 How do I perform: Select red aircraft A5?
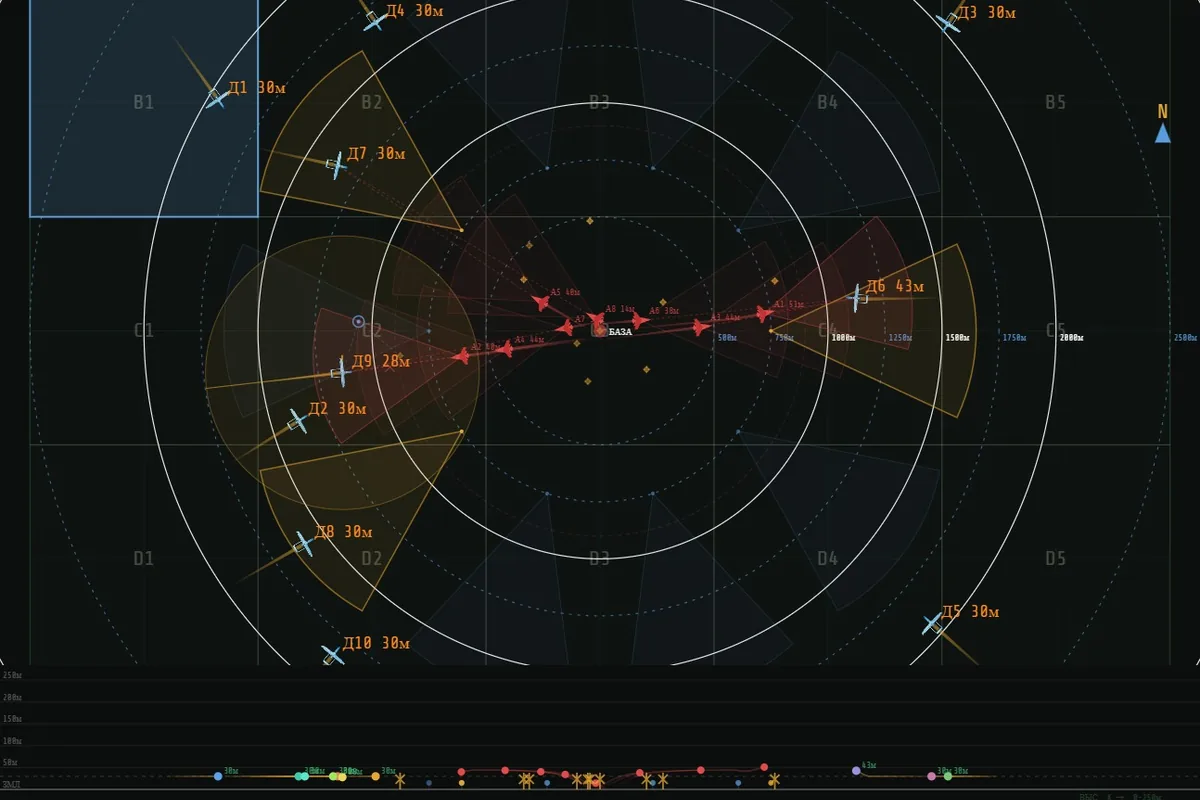point(542,301)
